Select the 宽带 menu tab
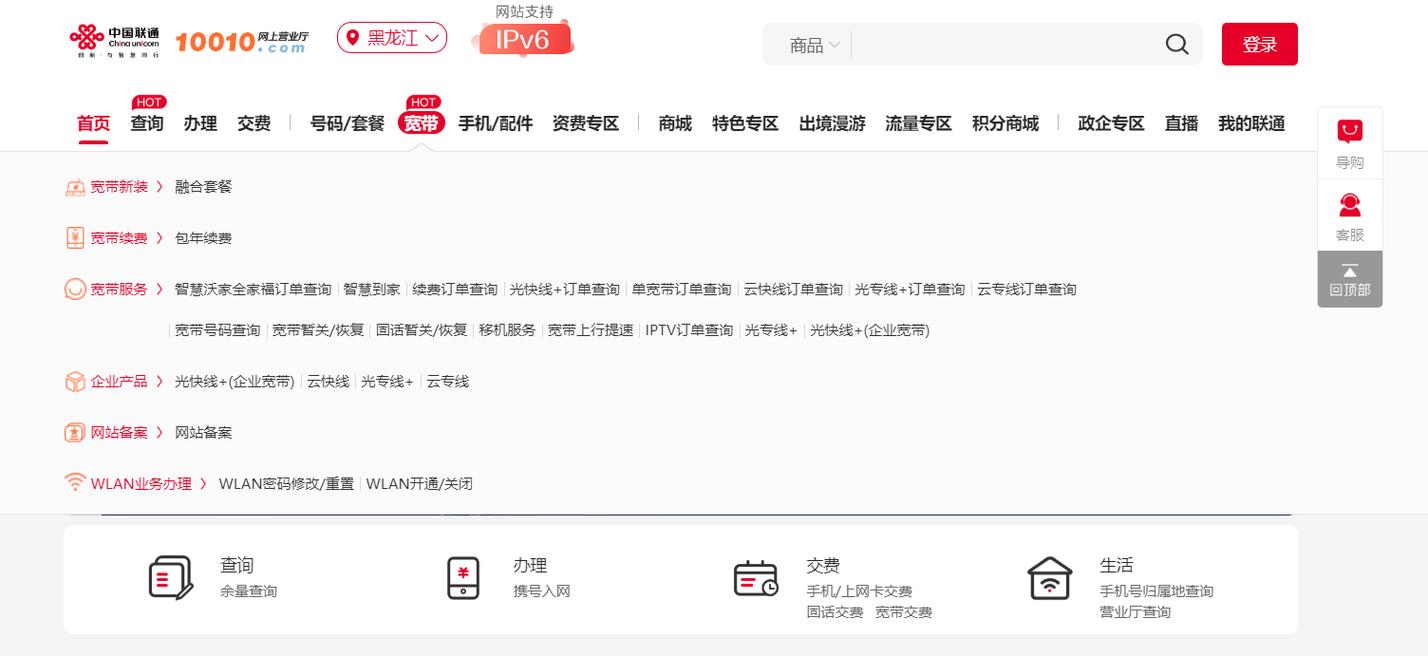Image resolution: width=1428 pixels, height=656 pixels. tap(421, 123)
